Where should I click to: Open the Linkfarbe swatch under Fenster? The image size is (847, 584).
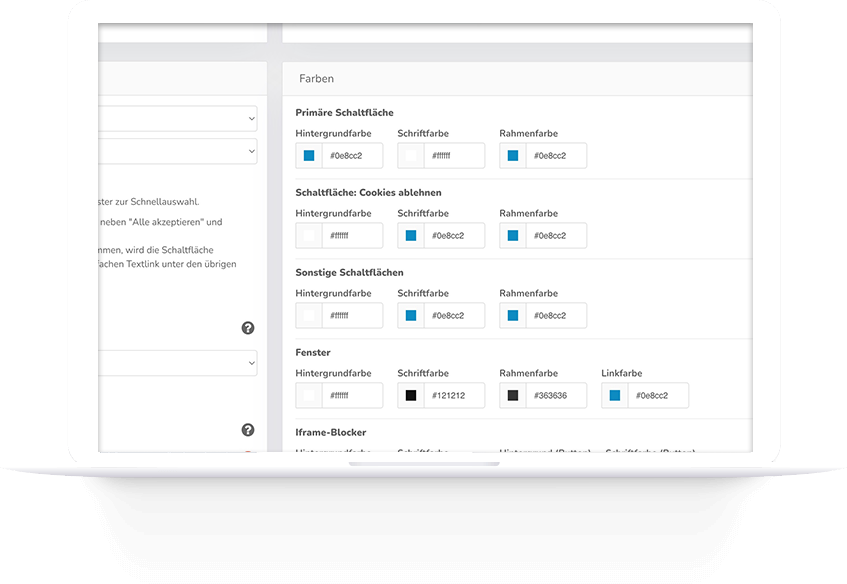[x=614, y=395]
